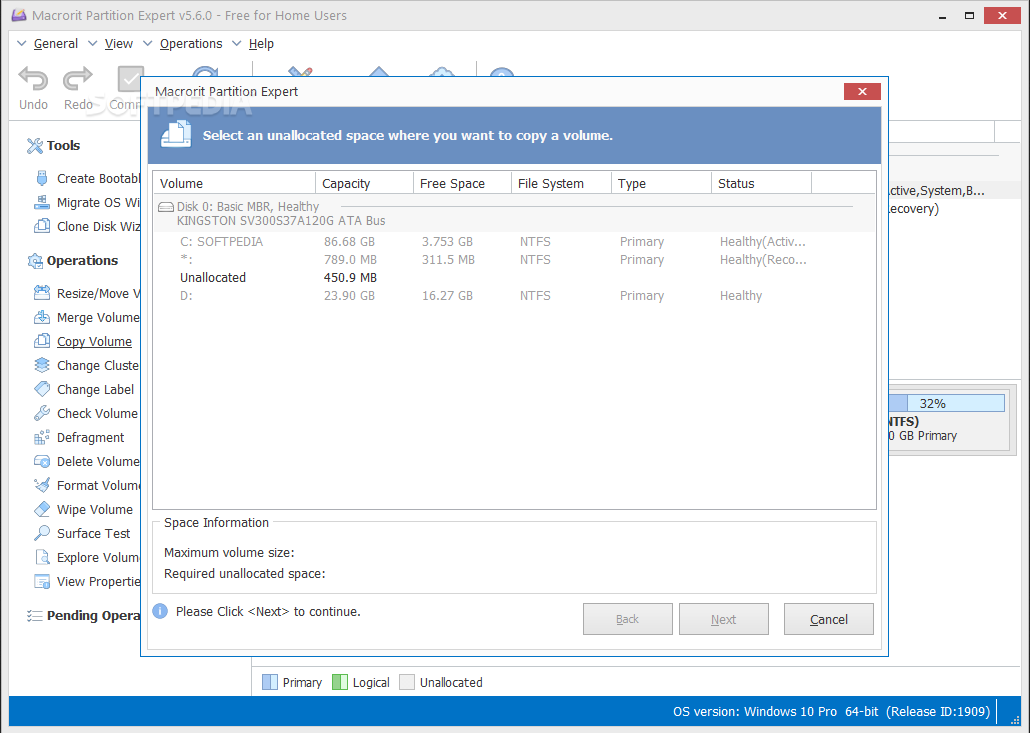Click the Defragment icon

42,437
